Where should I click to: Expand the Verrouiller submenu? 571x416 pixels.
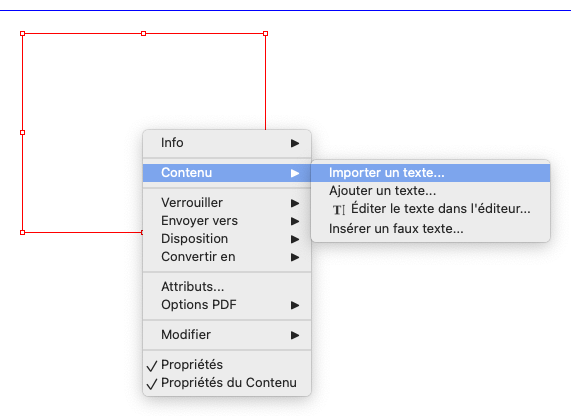point(227,203)
